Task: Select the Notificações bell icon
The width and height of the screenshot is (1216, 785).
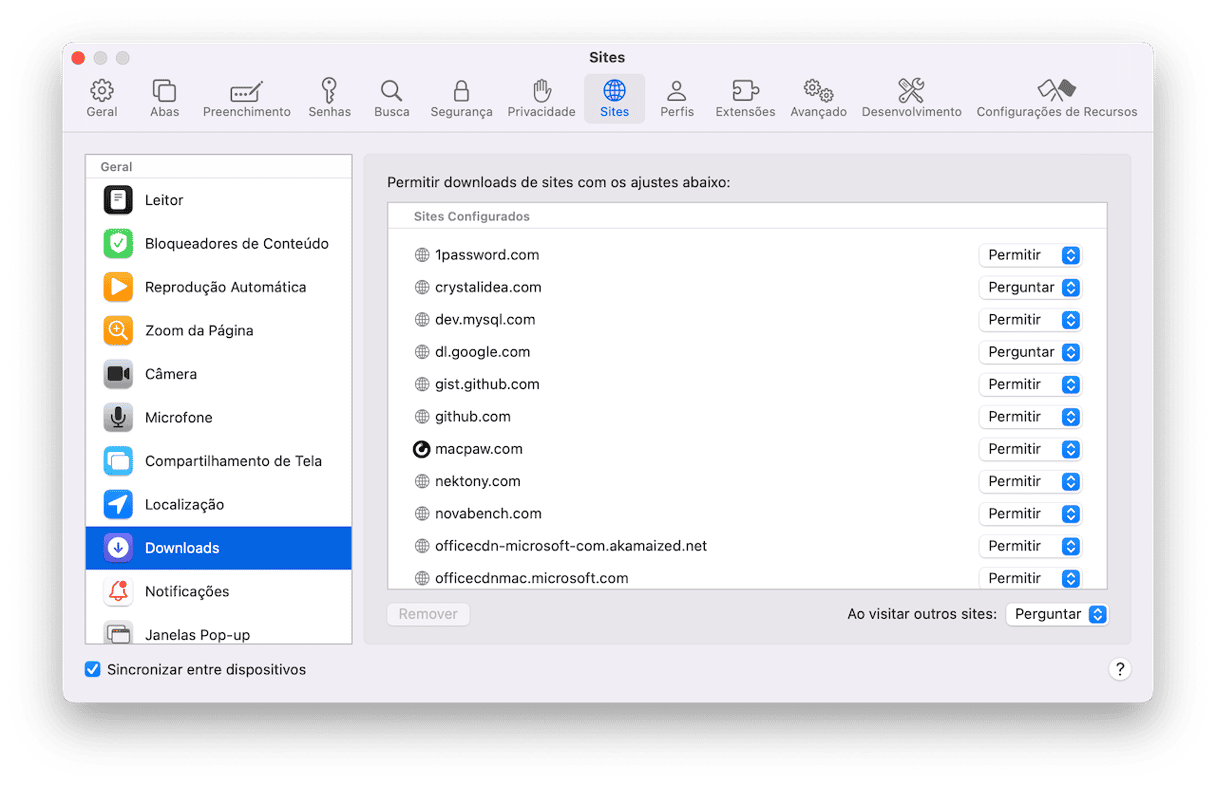Action: click(118, 592)
